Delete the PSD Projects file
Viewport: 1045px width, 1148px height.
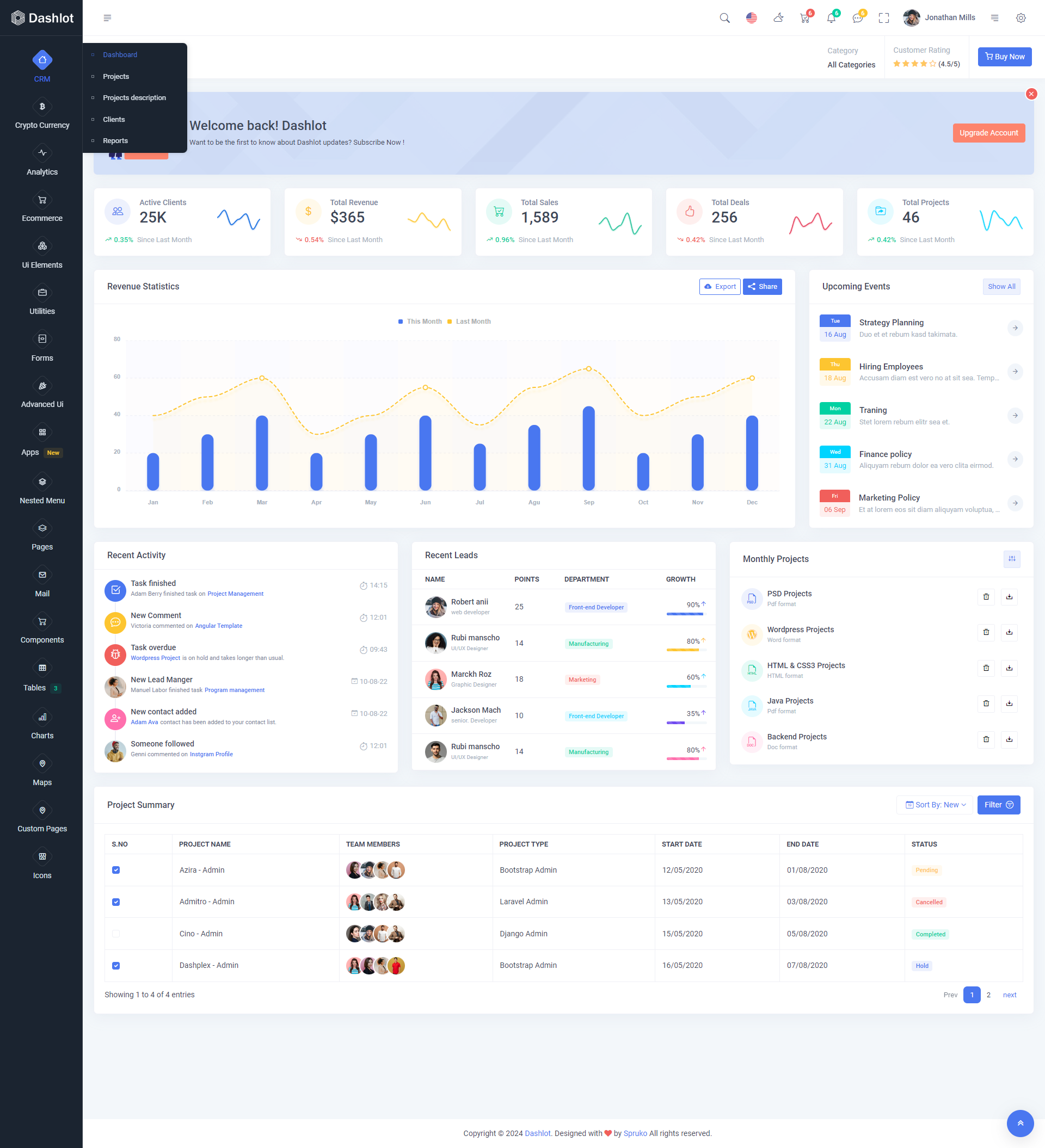[985, 596]
